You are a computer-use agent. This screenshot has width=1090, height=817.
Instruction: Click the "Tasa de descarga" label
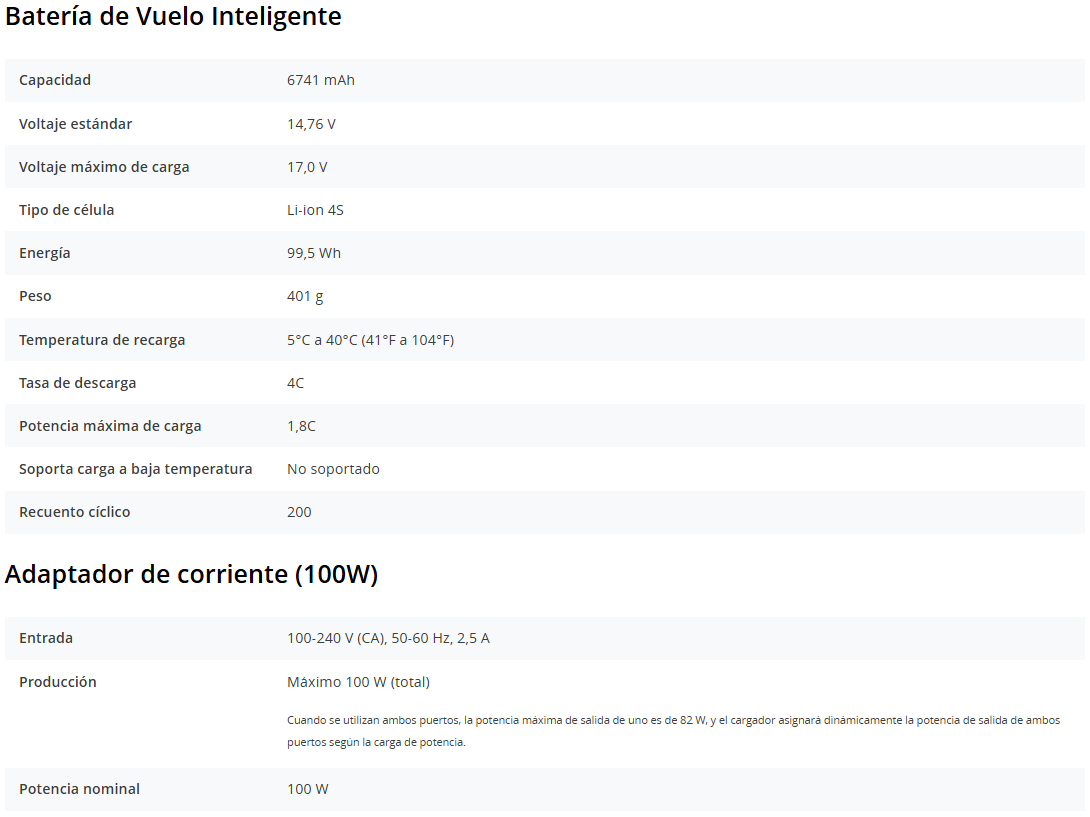point(77,383)
